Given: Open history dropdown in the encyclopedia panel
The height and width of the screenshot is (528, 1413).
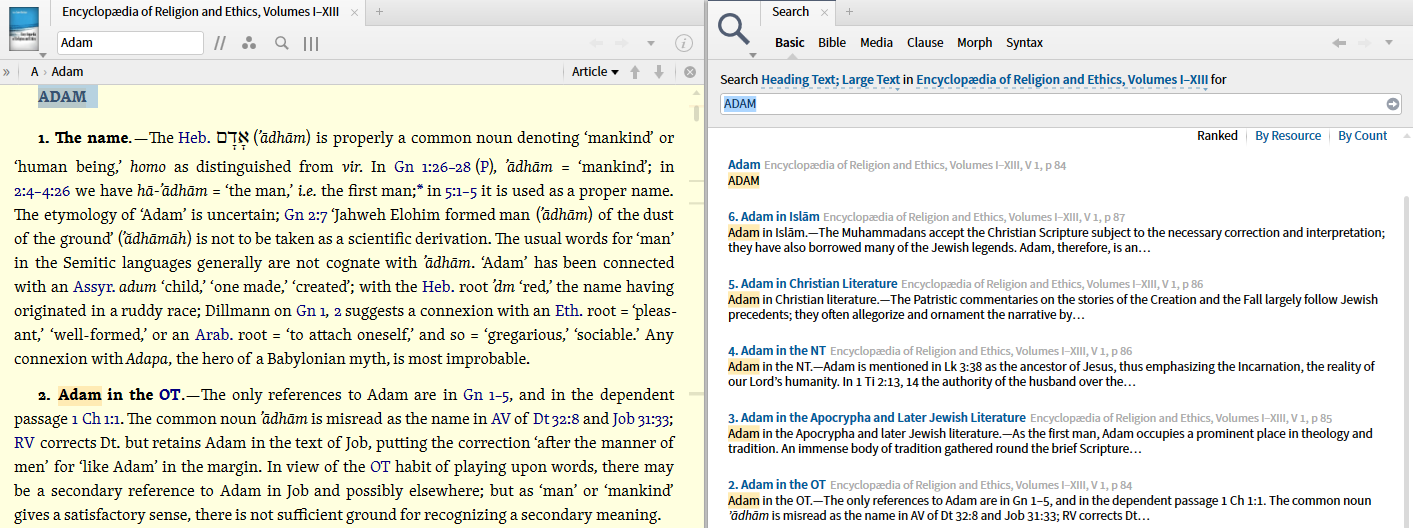Looking at the screenshot, I should click(x=651, y=43).
